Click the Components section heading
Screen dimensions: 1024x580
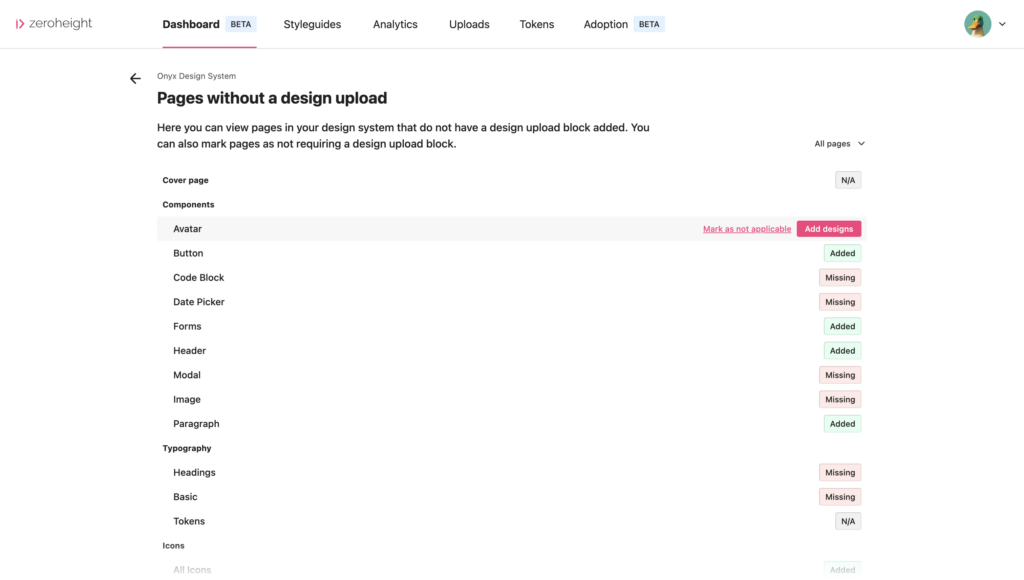pyautogui.click(x=188, y=204)
